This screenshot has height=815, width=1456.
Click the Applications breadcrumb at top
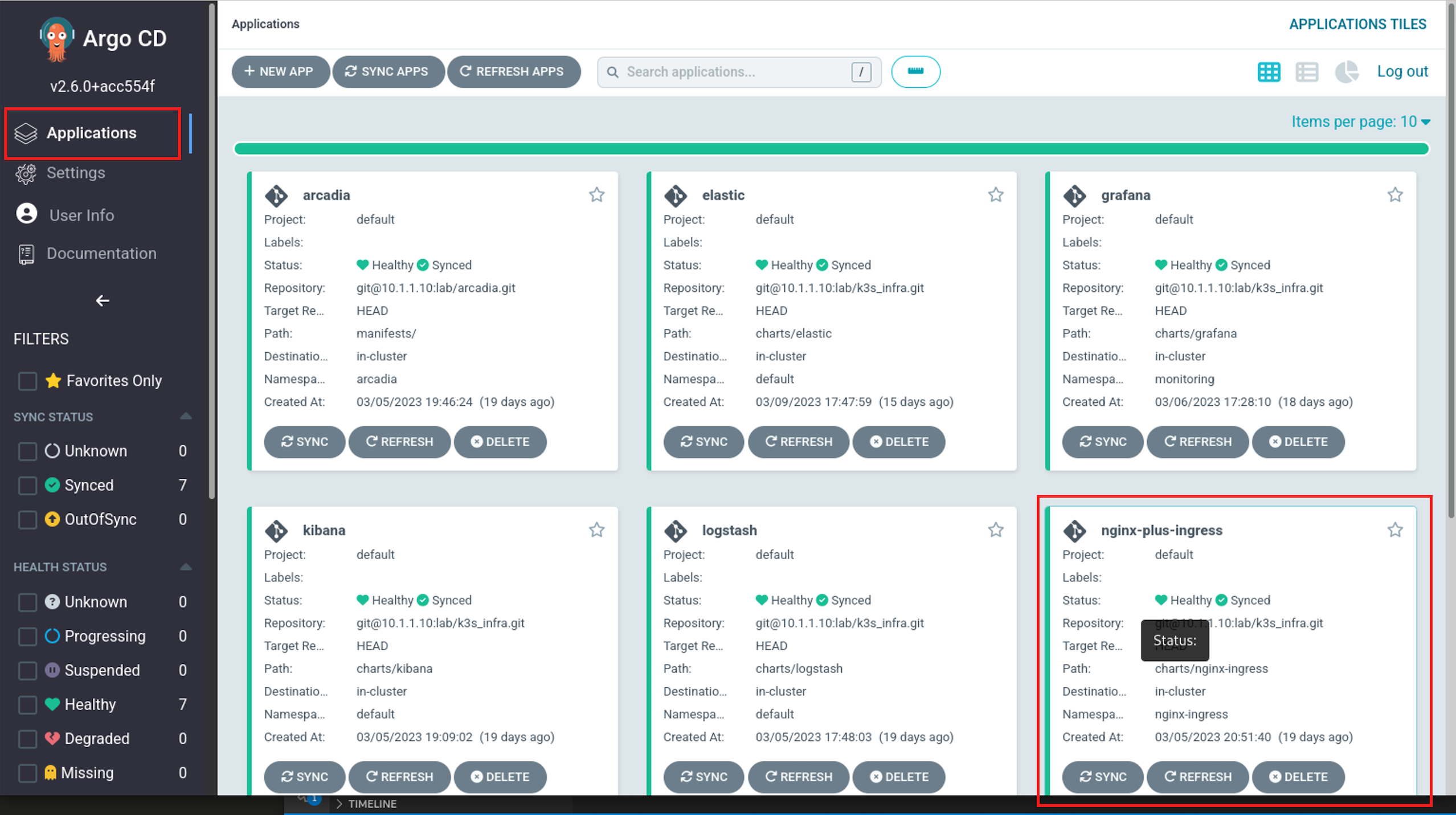[265, 24]
